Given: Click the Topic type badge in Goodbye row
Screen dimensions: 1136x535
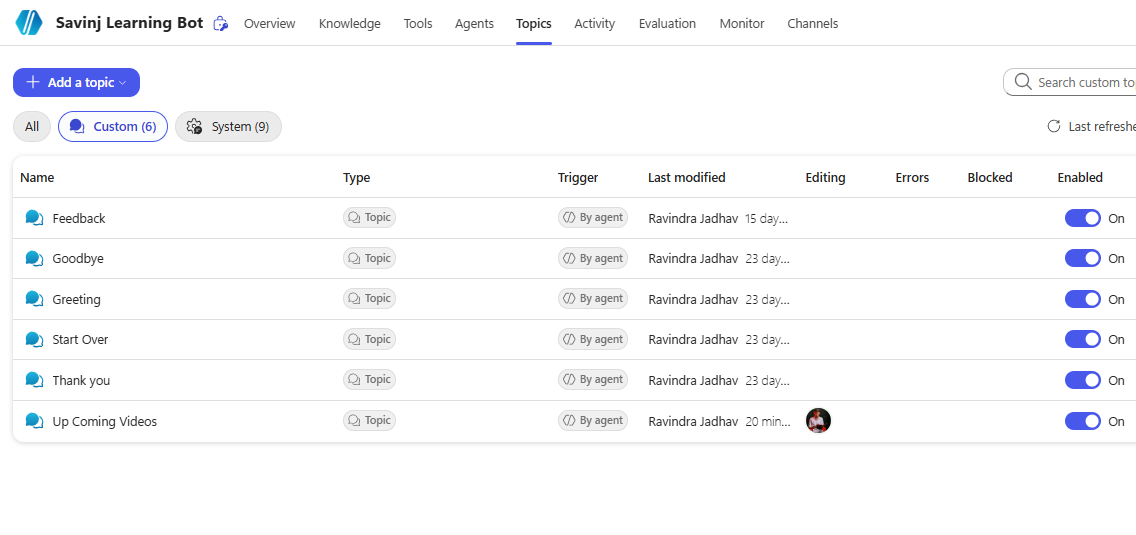Looking at the screenshot, I should (x=369, y=258).
